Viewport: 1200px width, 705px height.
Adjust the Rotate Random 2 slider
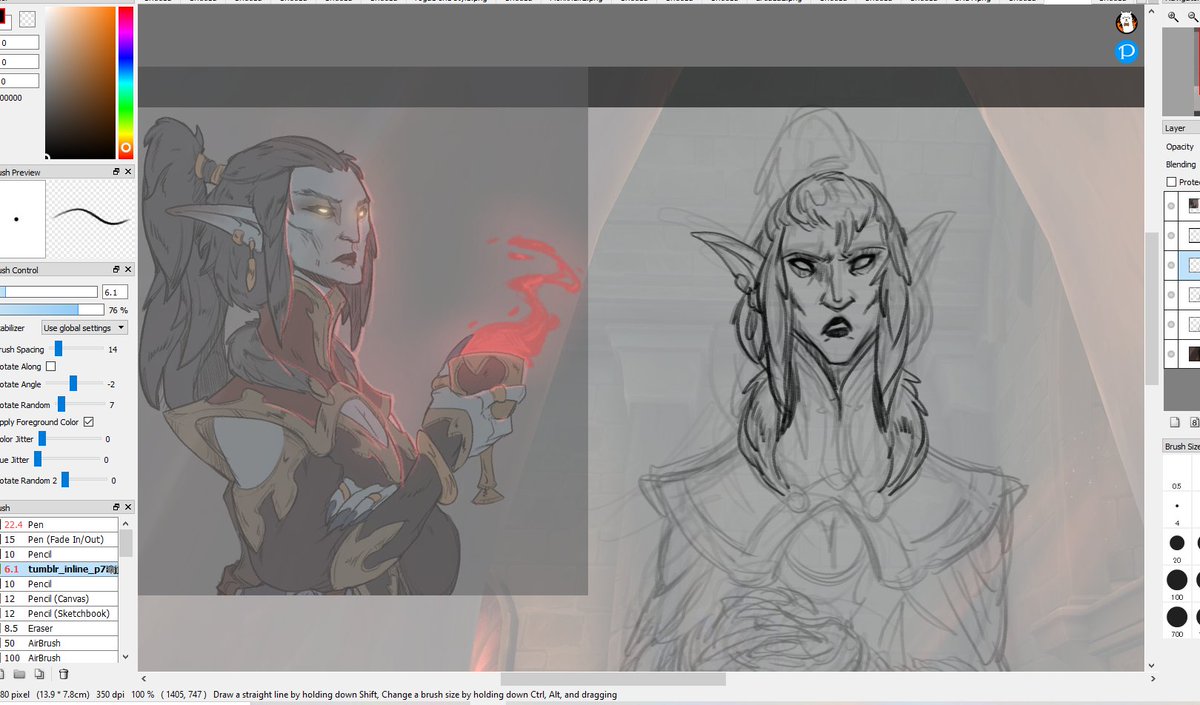coord(65,480)
